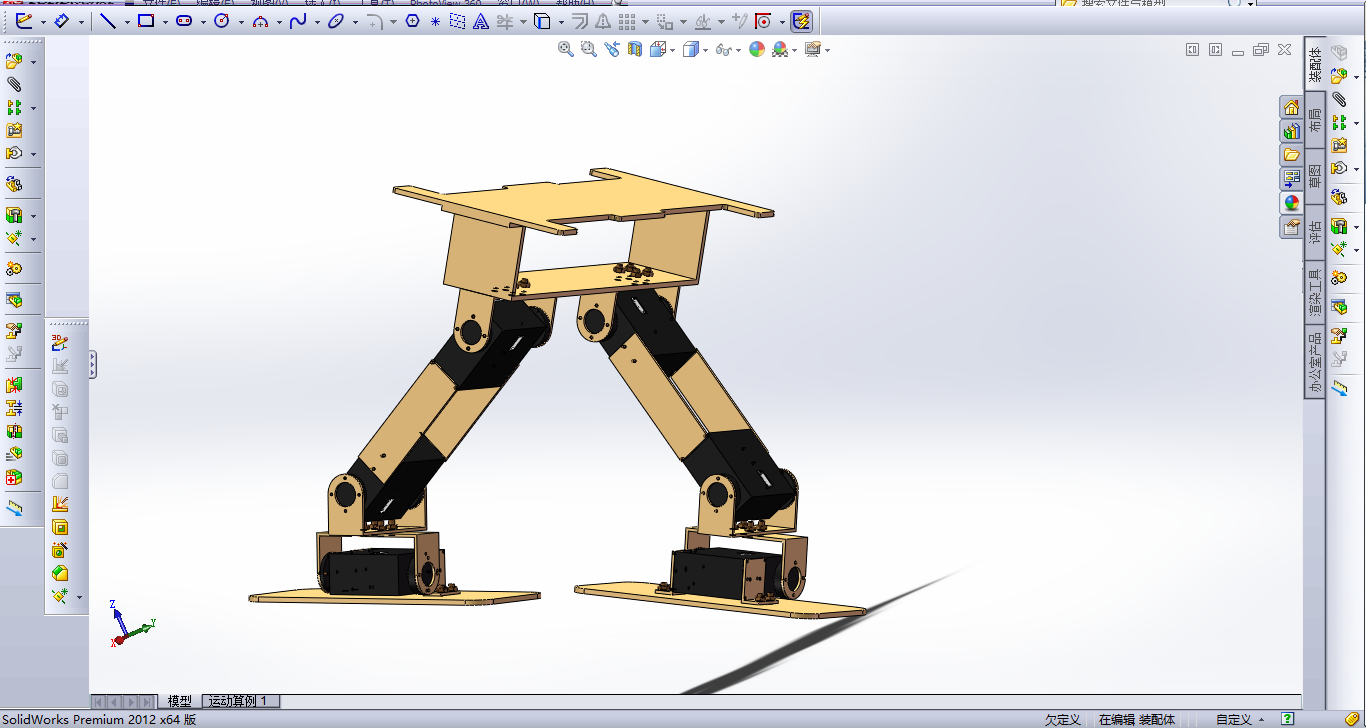Click Insert Components in left toolbar

(x=14, y=61)
